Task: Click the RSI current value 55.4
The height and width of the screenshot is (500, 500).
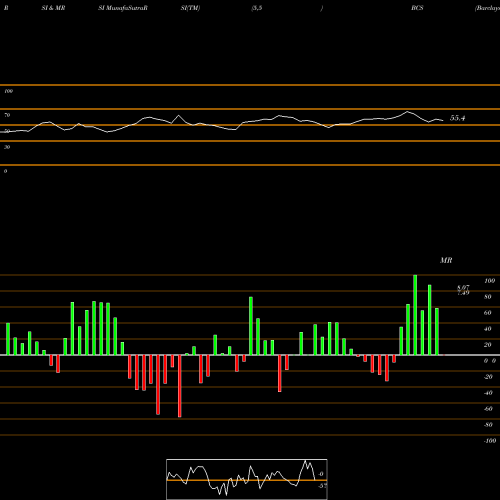Action: coord(457,118)
